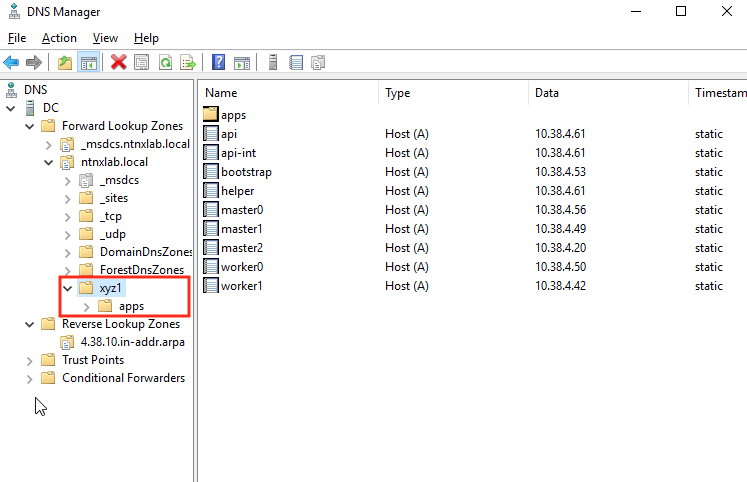Collapse the xyz1 tree node
747x482 pixels.
[67, 288]
